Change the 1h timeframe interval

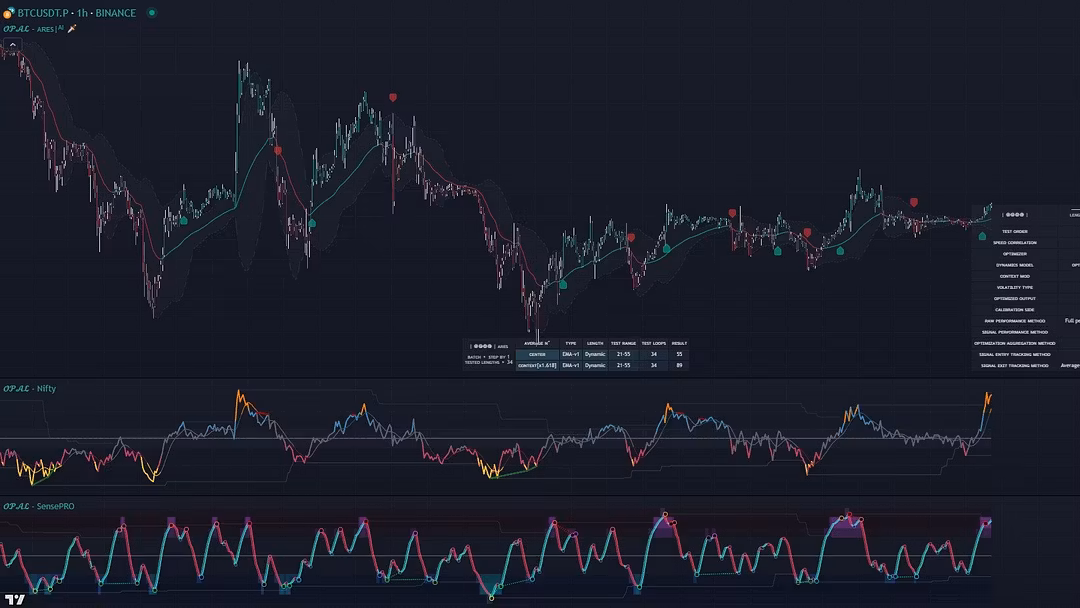click(82, 13)
